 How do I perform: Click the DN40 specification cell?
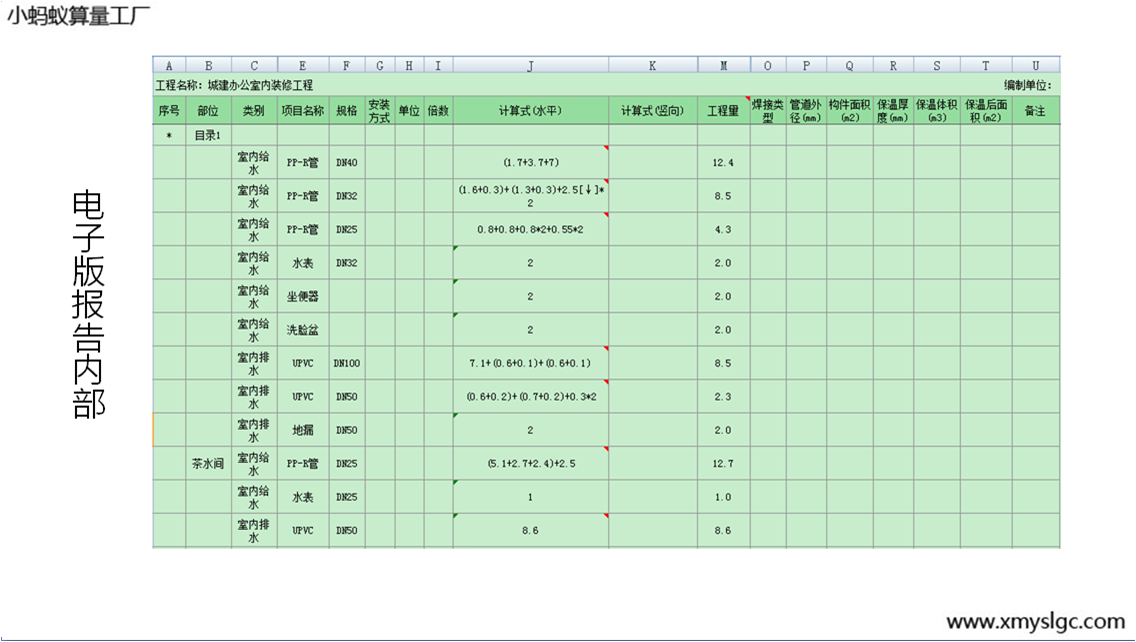tap(346, 162)
